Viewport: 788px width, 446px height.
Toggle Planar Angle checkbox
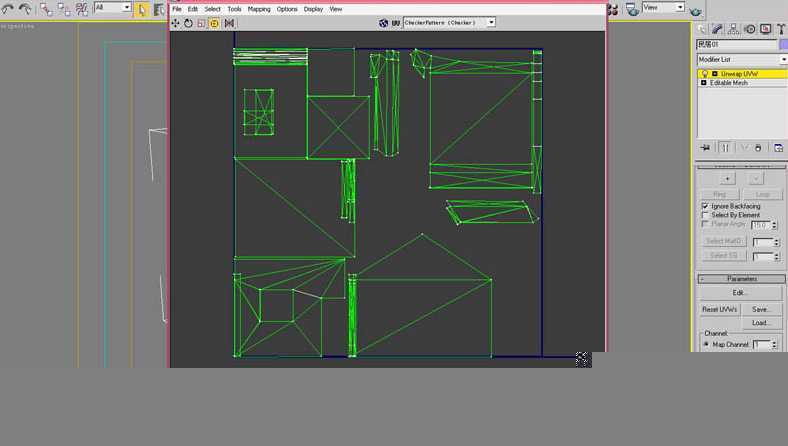705,224
